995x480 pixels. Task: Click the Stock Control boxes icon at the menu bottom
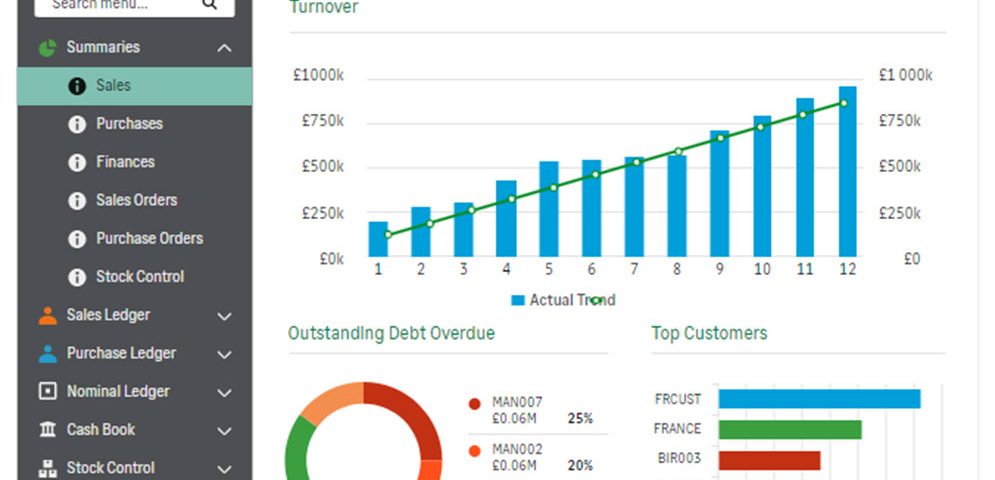(48, 469)
